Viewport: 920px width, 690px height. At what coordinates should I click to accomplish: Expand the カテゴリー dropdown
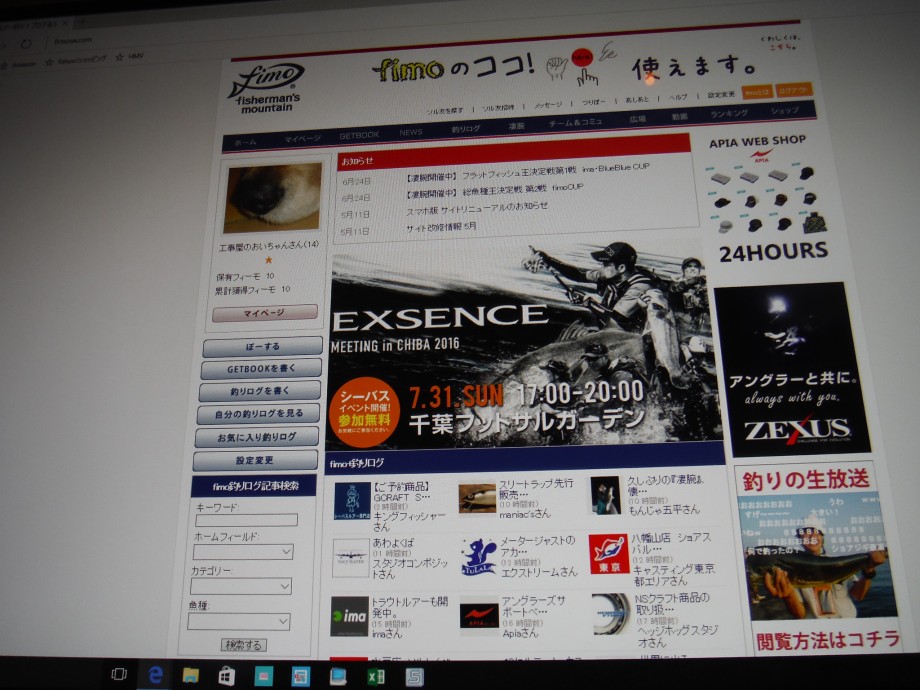pyautogui.click(x=241, y=586)
